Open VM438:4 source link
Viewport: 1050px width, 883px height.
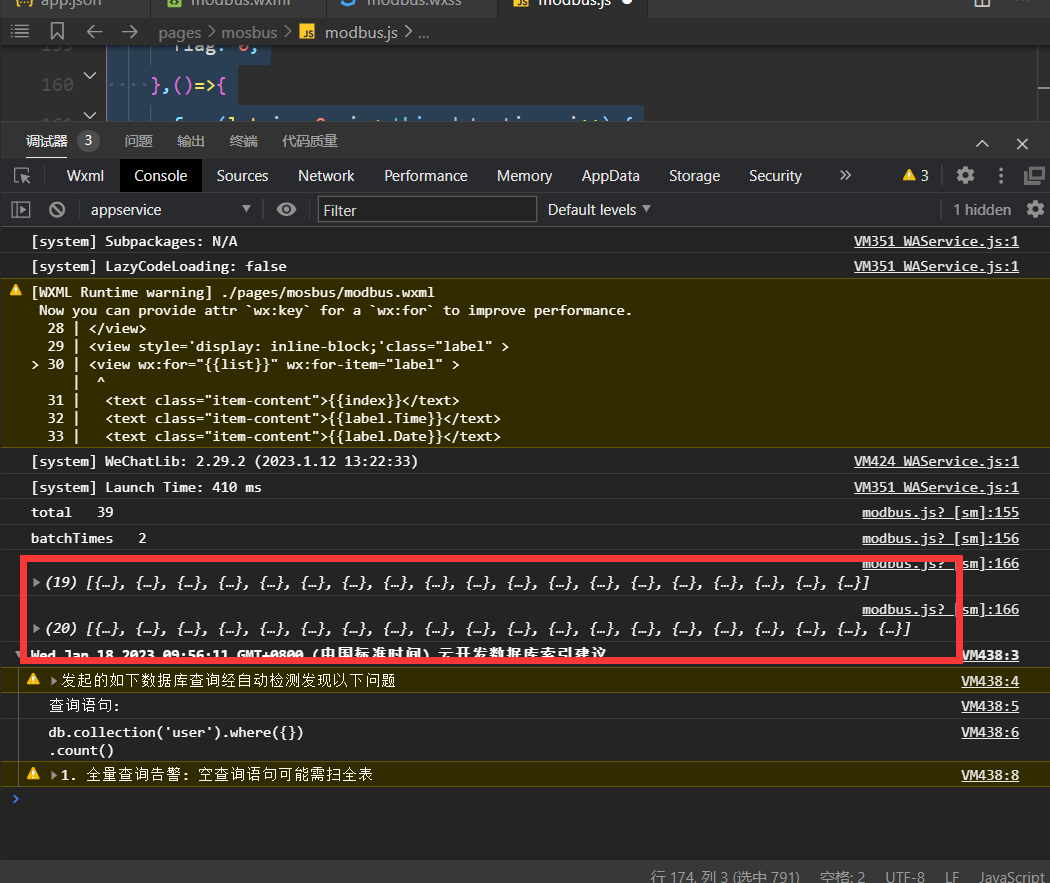[990, 681]
